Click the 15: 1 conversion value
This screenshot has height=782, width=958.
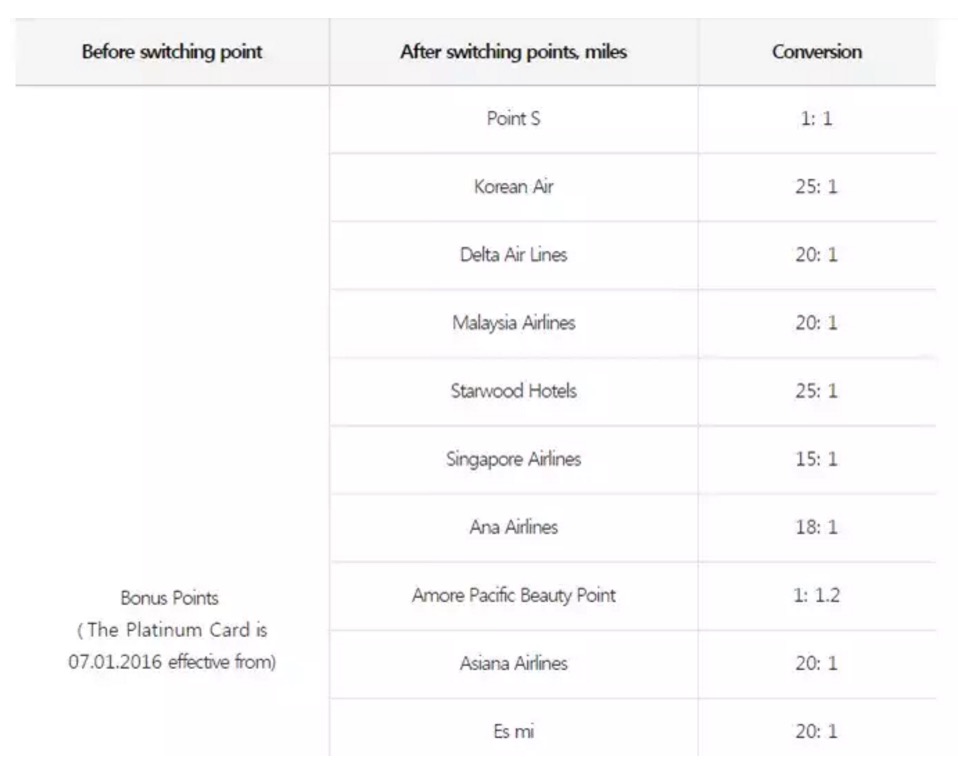click(816, 459)
